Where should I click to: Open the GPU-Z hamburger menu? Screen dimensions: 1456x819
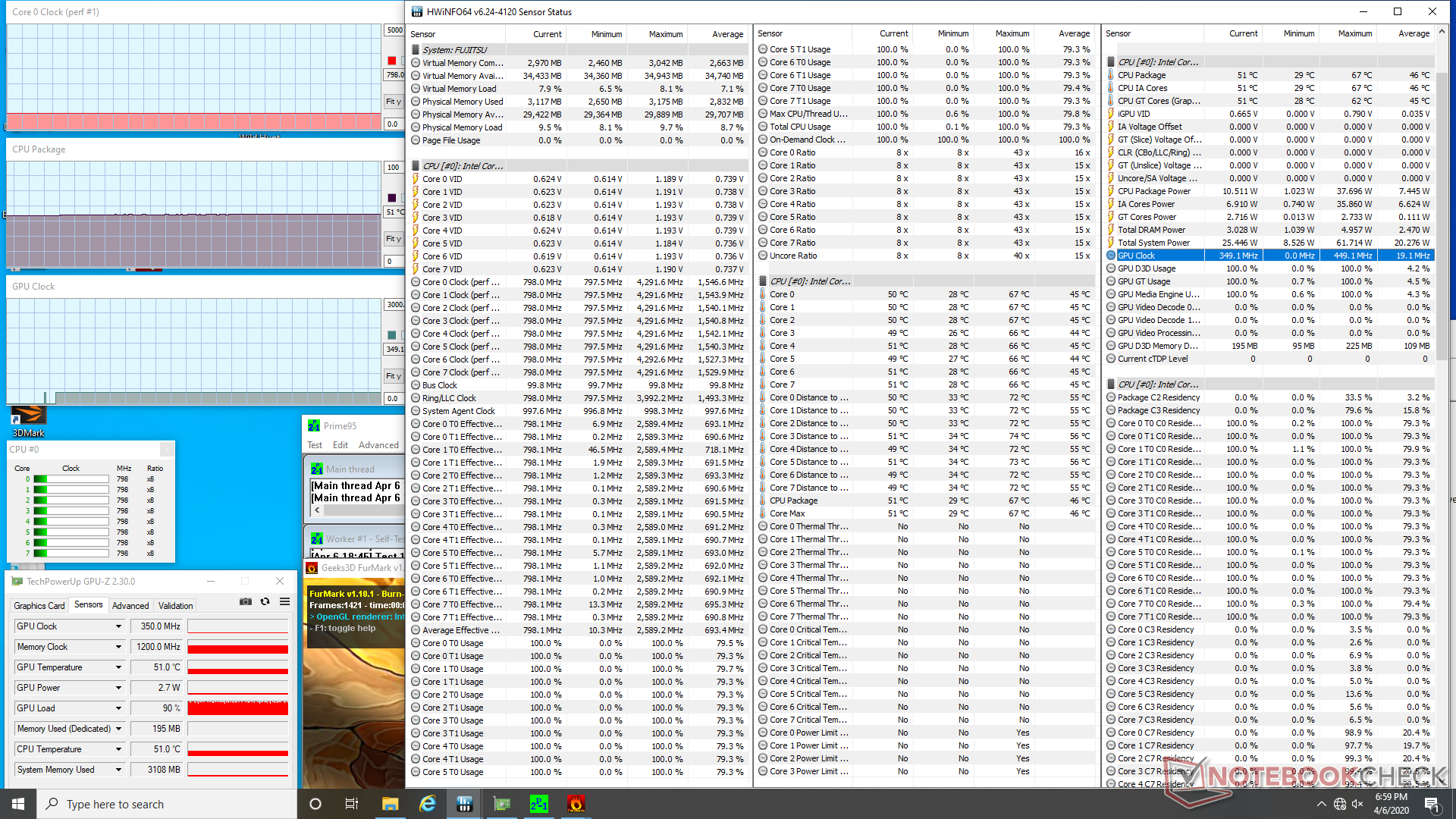pos(284,602)
